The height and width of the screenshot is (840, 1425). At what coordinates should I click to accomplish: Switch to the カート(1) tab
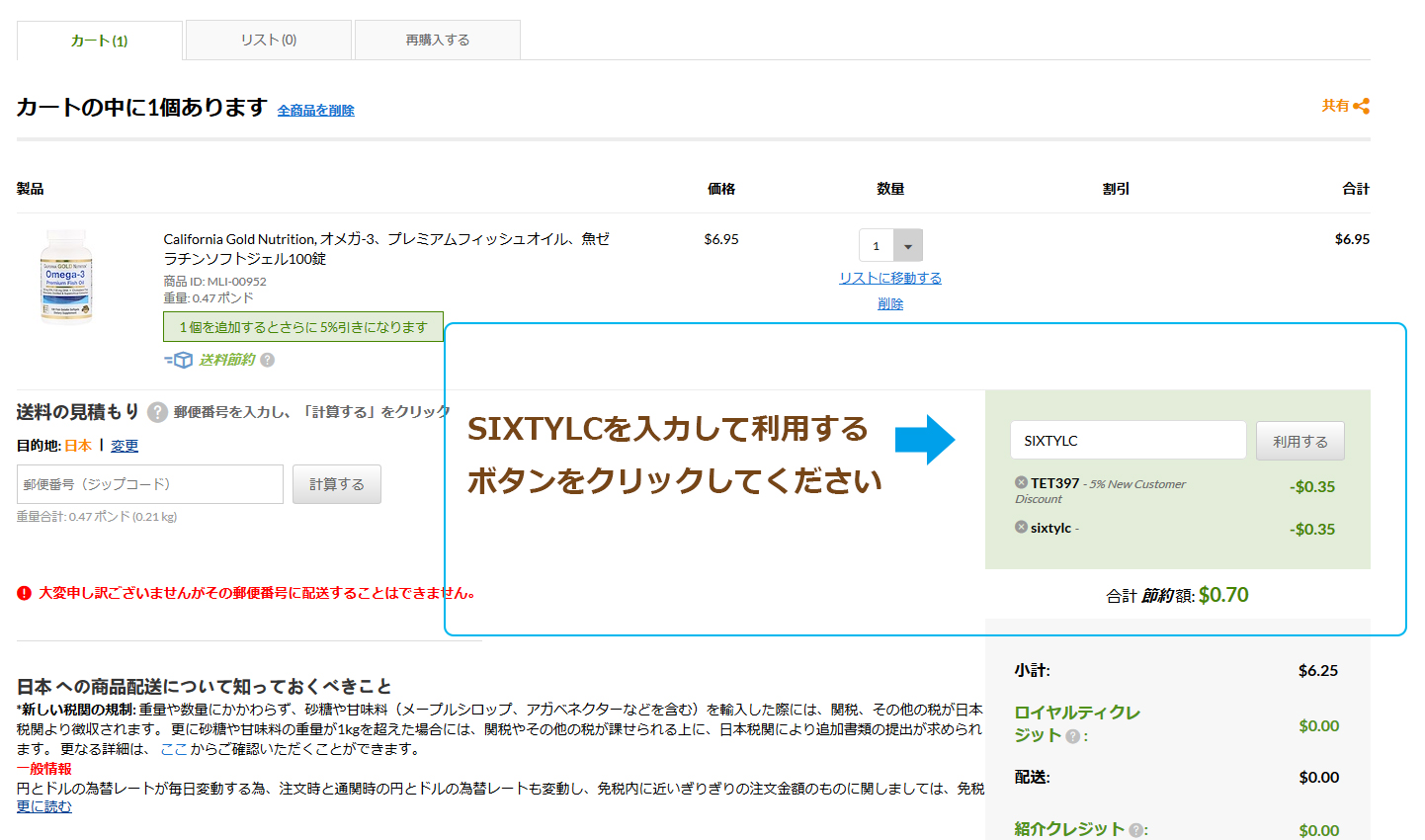click(x=100, y=41)
